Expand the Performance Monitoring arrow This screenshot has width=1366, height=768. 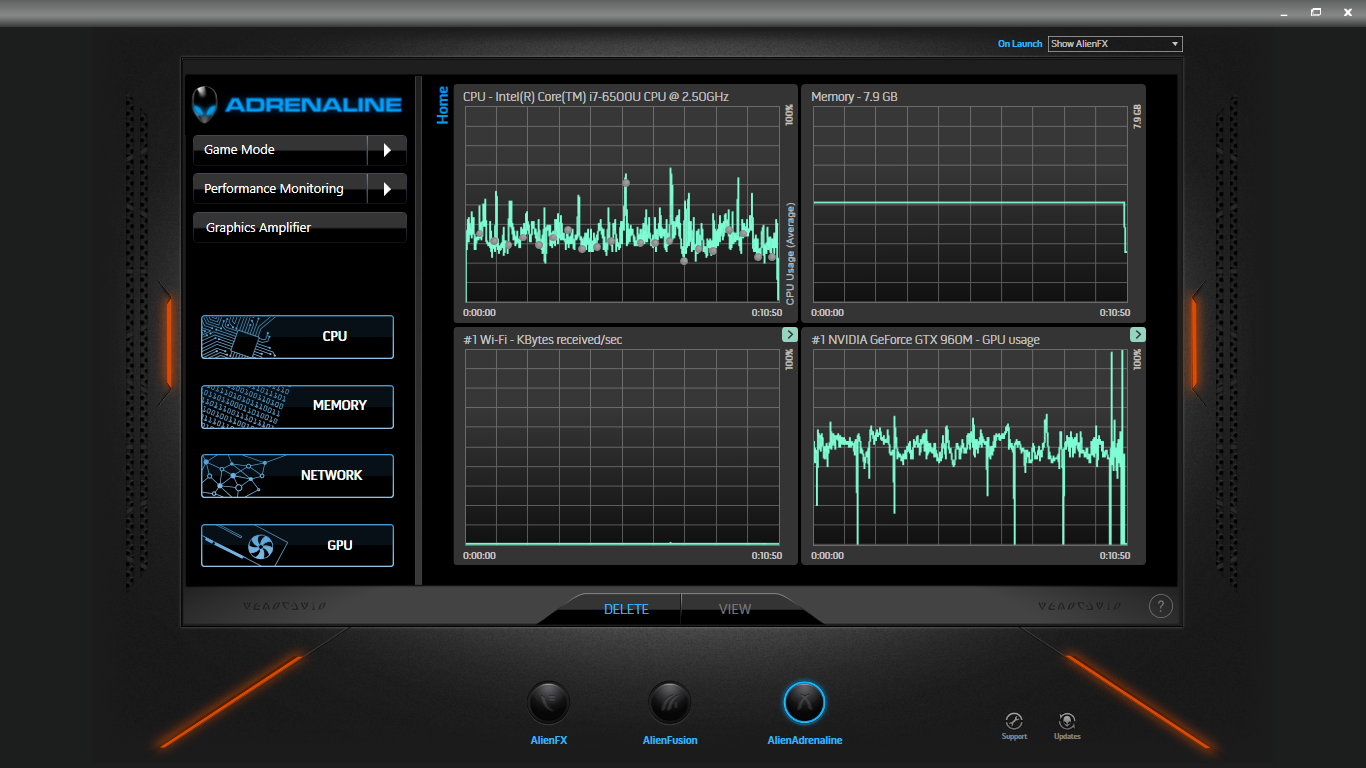tap(387, 188)
